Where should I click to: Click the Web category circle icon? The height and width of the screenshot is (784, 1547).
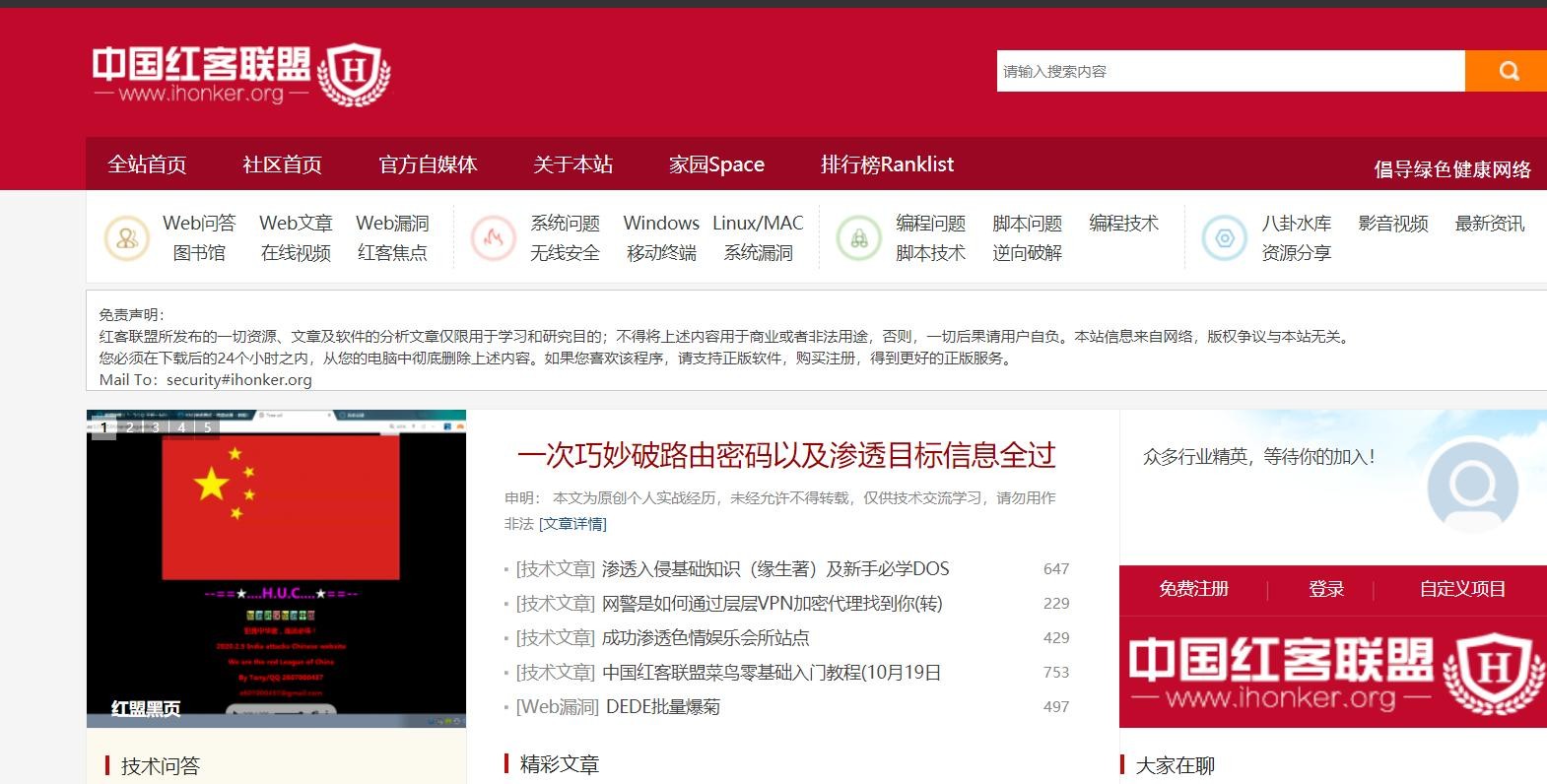tap(126, 238)
